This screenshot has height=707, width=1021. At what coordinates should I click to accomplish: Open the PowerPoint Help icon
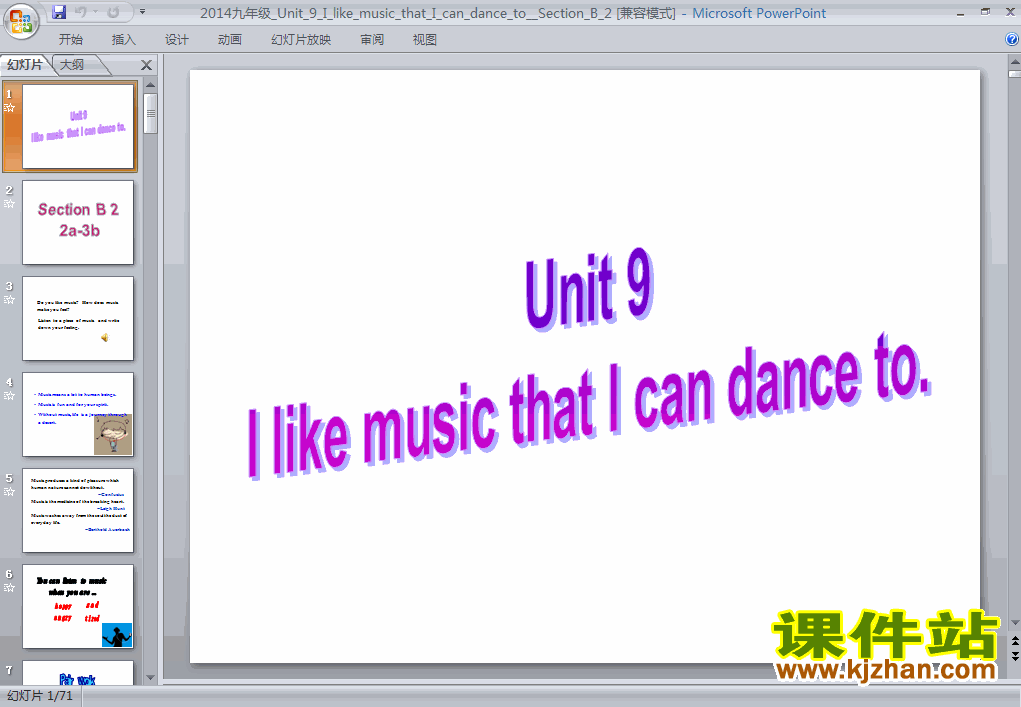click(1012, 39)
